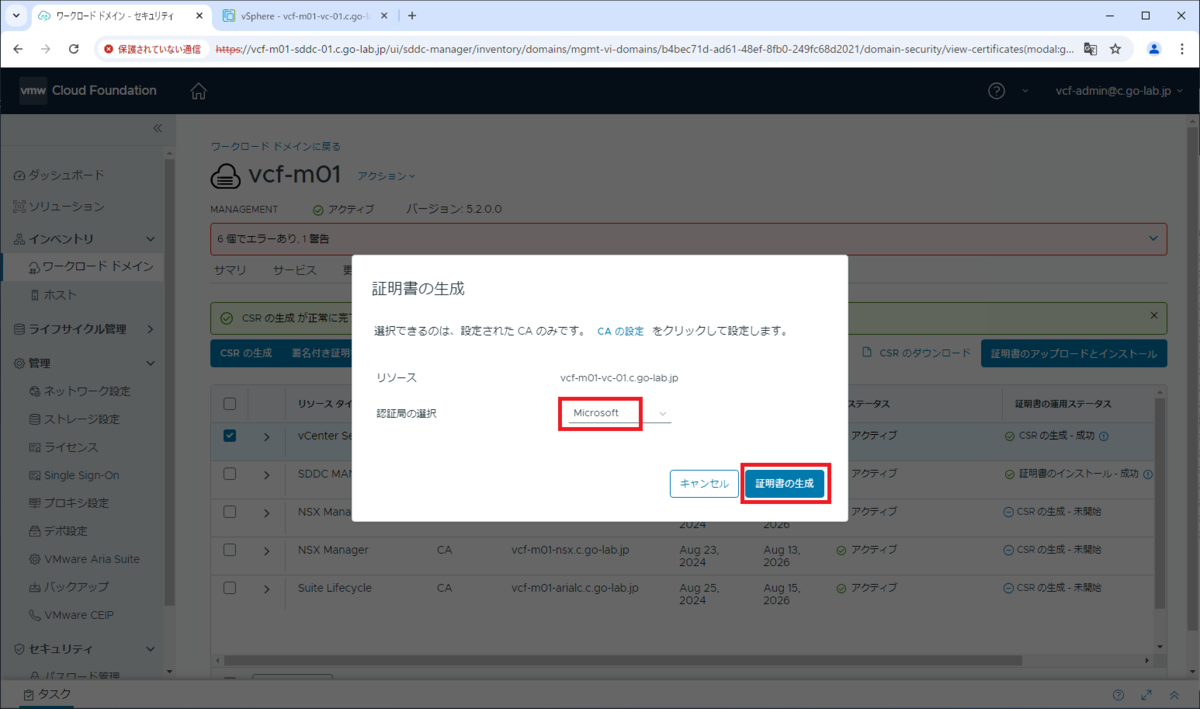Click ワークロード ドメインに戻る link
1200x709 pixels.
pos(276,146)
